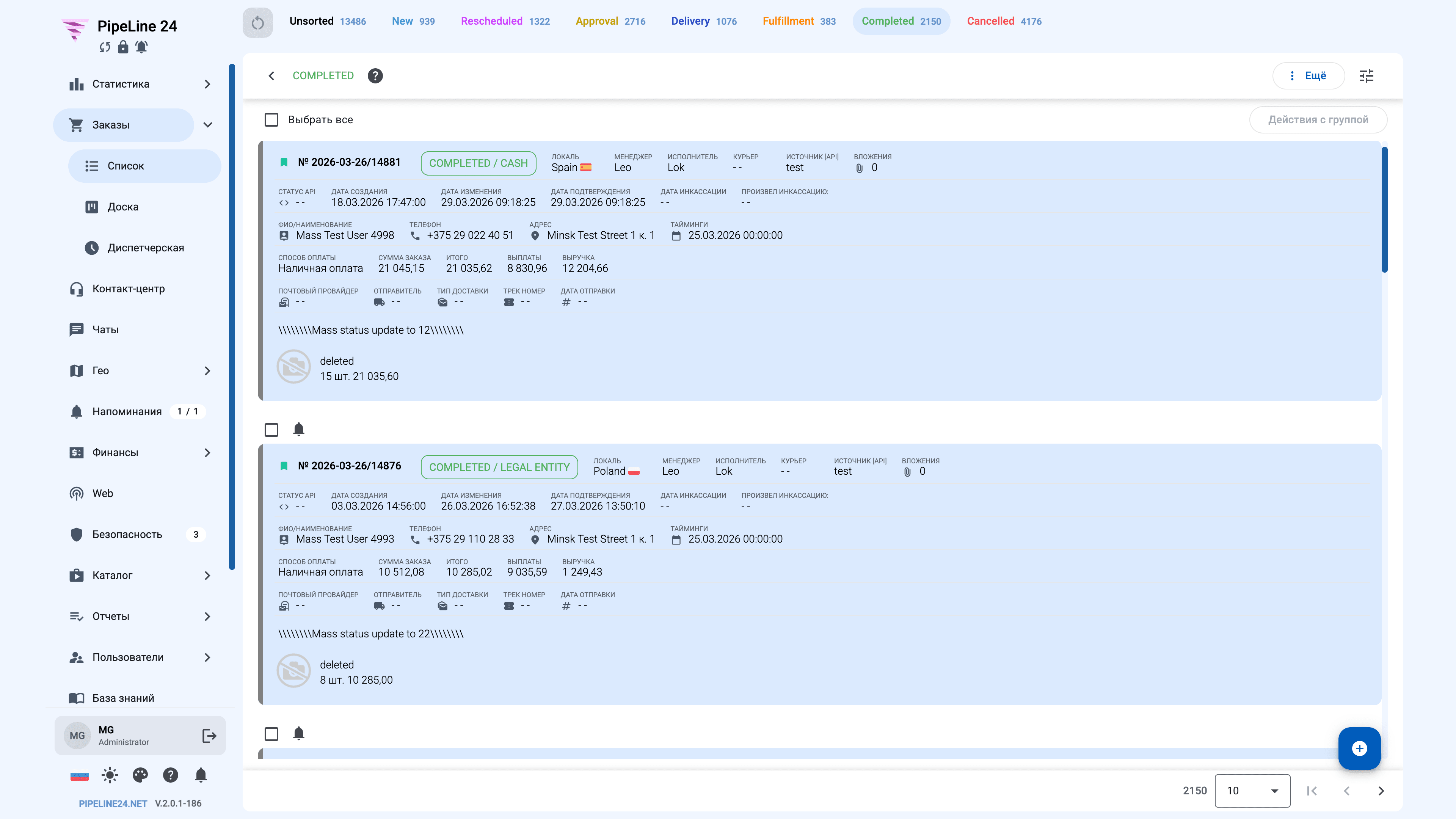Image resolution: width=1456 pixels, height=819 pixels.
Task: Open the color palette icon
Action: pyautogui.click(x=140, y=775)
